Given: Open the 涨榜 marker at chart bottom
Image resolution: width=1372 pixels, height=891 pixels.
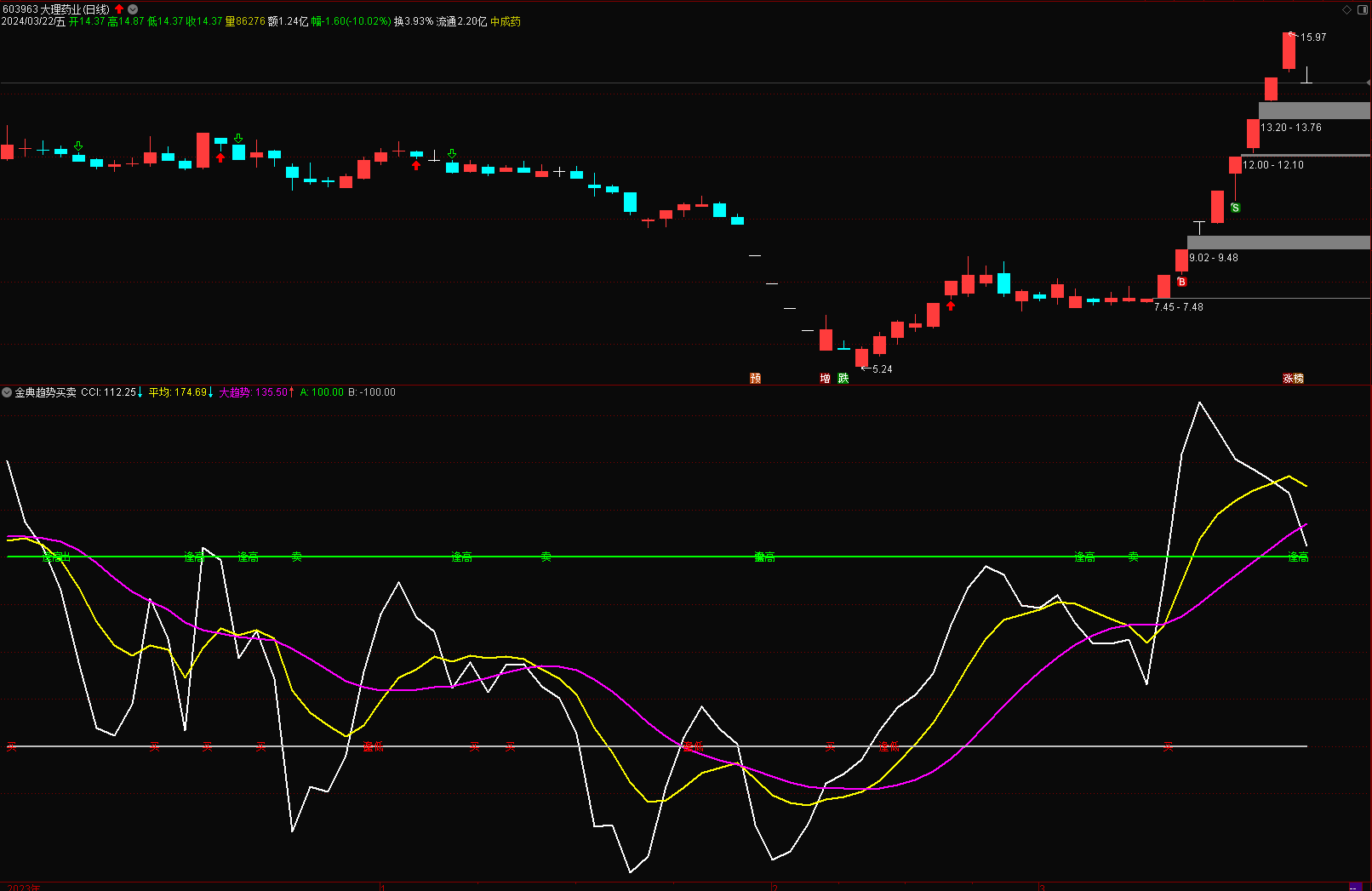Looking at the screenshot, I should point(1293,379).
